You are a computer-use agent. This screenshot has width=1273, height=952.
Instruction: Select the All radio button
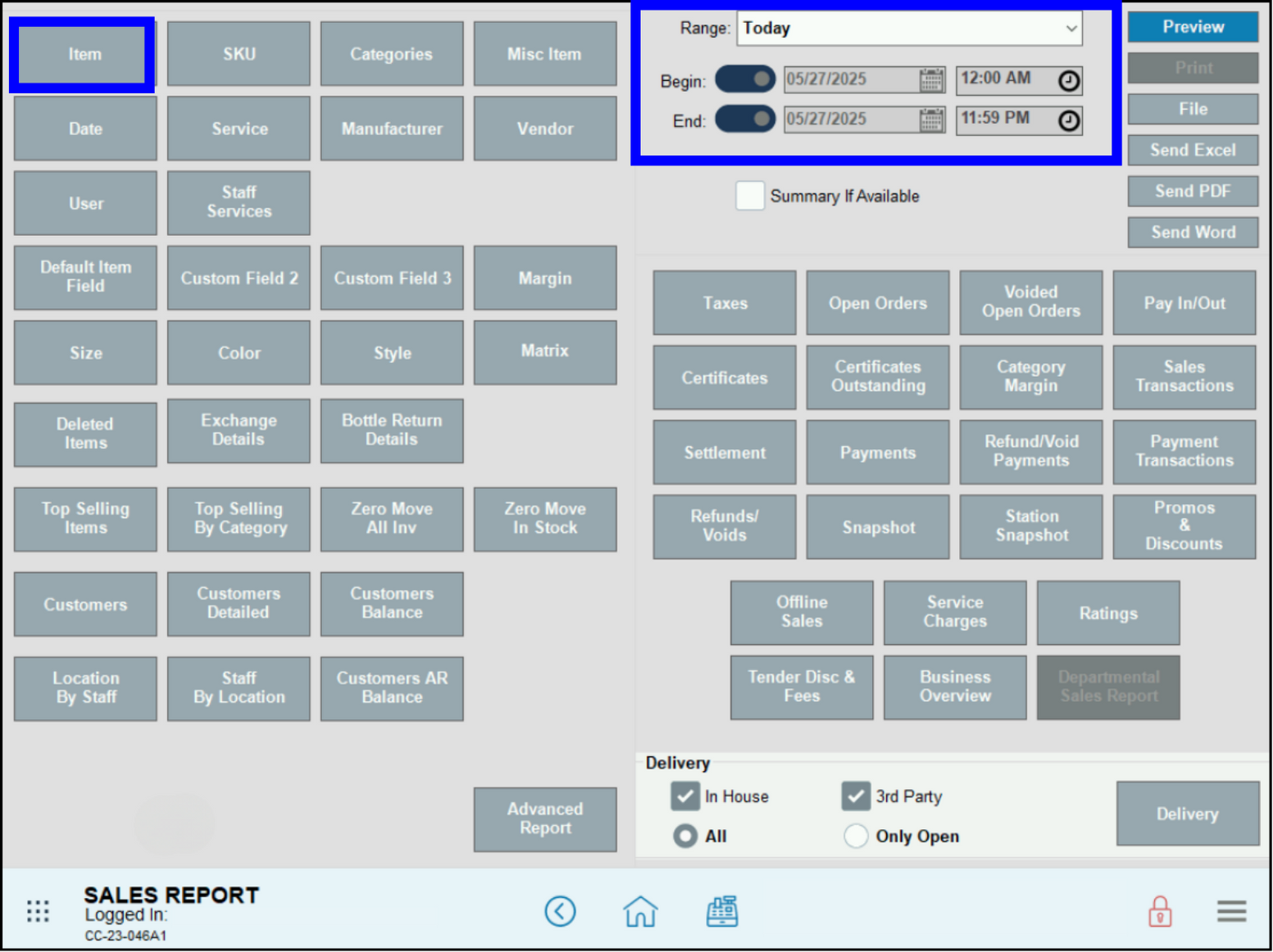click(x=685, y=836)
